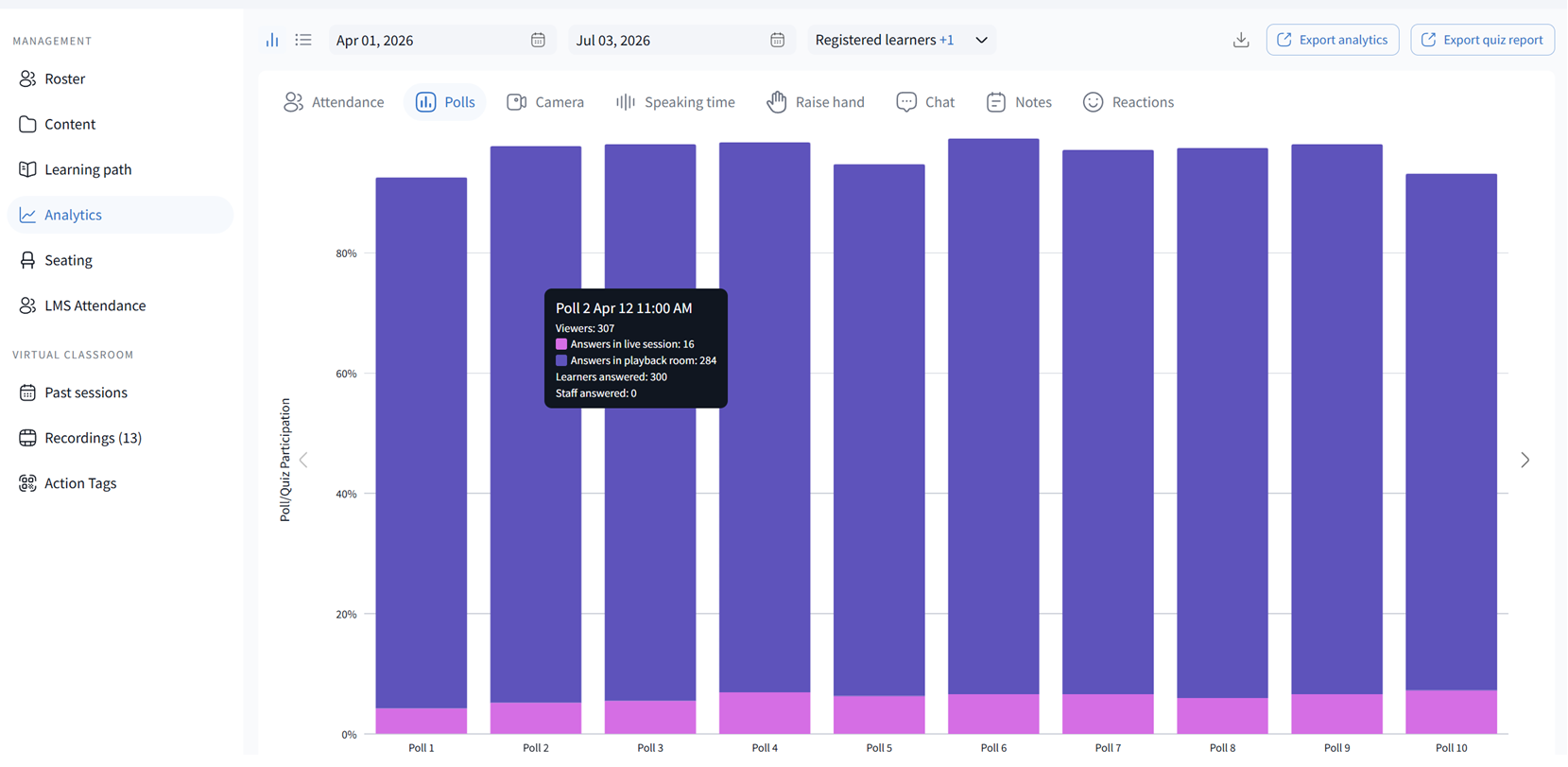Open Content in the sidebar
This screenshot has width=1568, height=767.
pyautogui.click(x=120, y=124)
